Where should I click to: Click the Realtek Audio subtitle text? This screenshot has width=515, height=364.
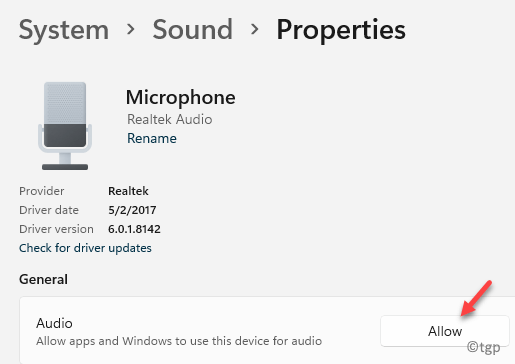170,119
